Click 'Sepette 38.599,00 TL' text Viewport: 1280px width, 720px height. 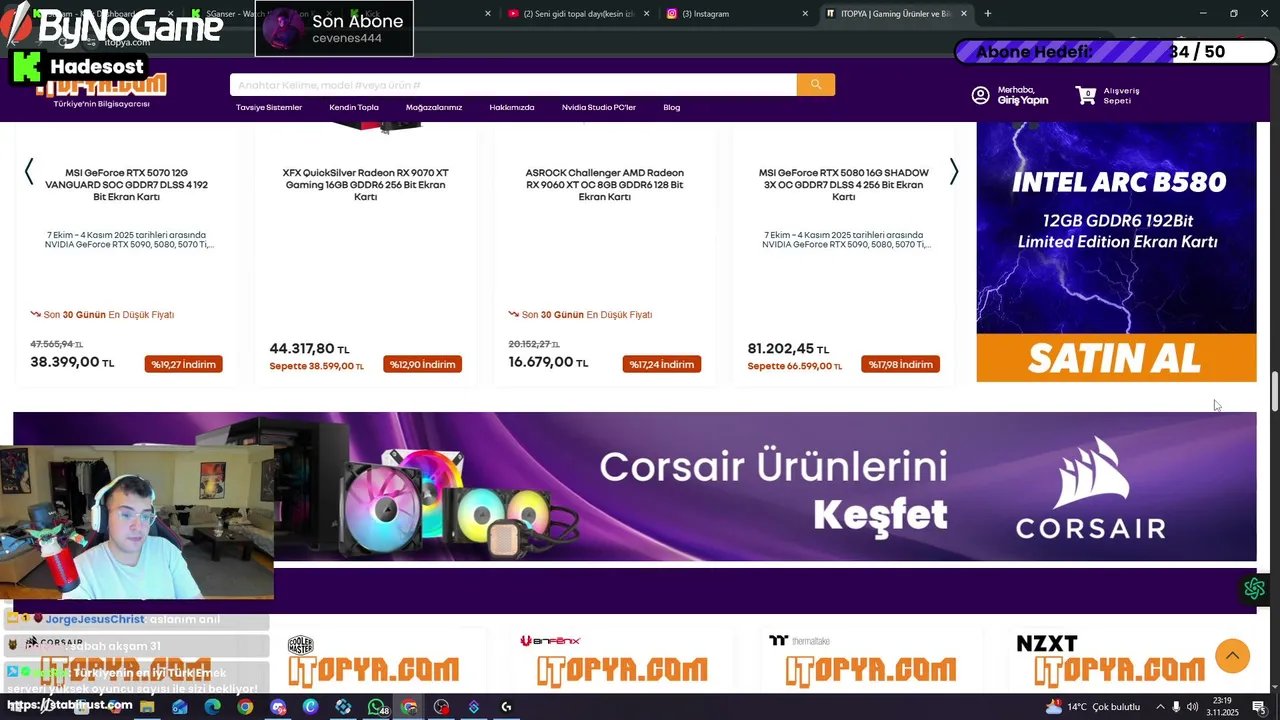coord(317,367)
